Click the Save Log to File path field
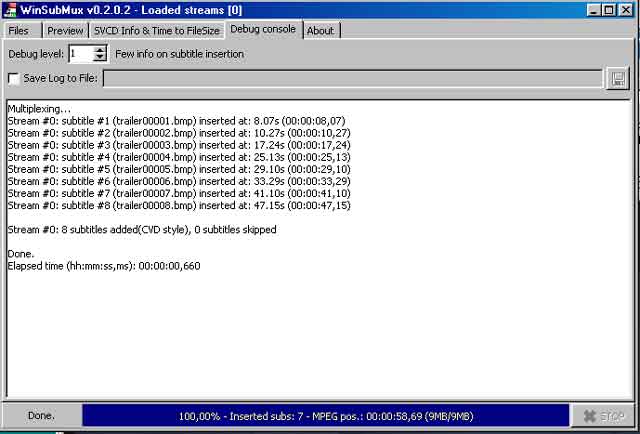The height and width of the screenshot is (434, 640). (353, 78)
